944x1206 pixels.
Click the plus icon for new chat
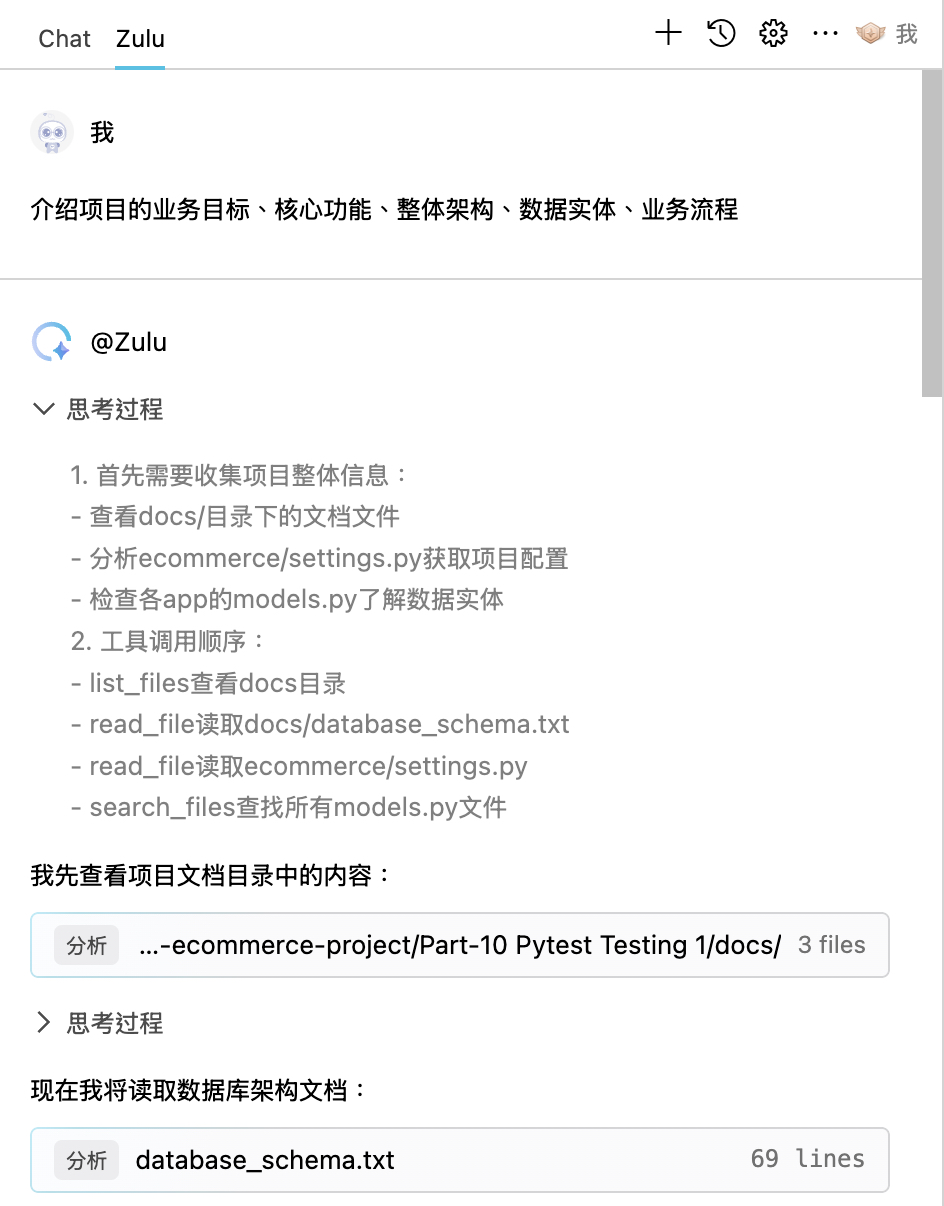(668, 33)
